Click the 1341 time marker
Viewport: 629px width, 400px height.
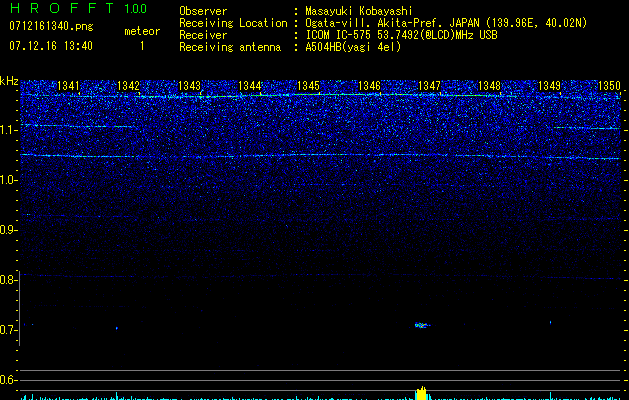pyautogui.click(x=69, y=86)
